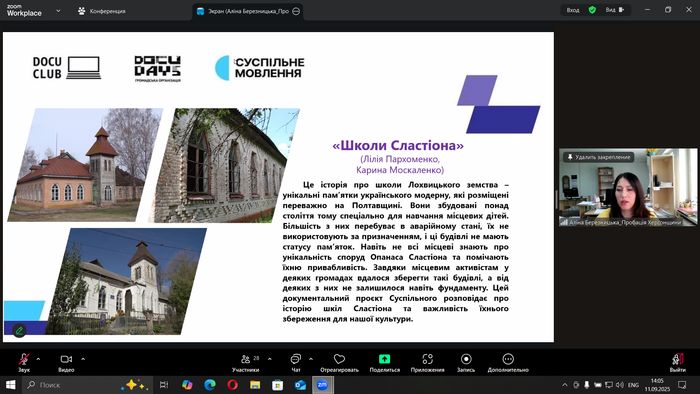
Task: Click the Отреагировать reactions heart icon
Action: [x=339, y=359]
